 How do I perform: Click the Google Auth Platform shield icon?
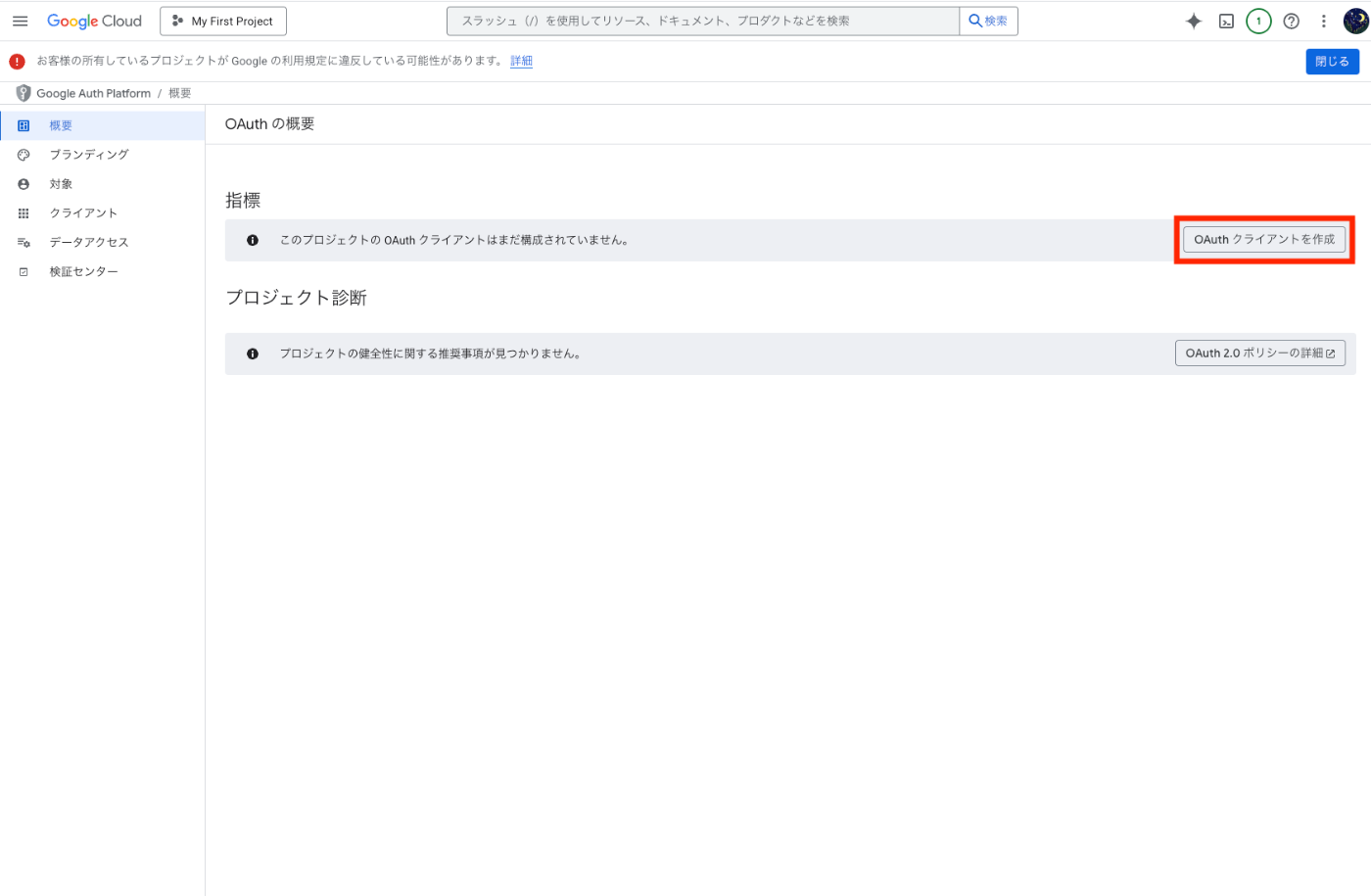tap(24, 93)
